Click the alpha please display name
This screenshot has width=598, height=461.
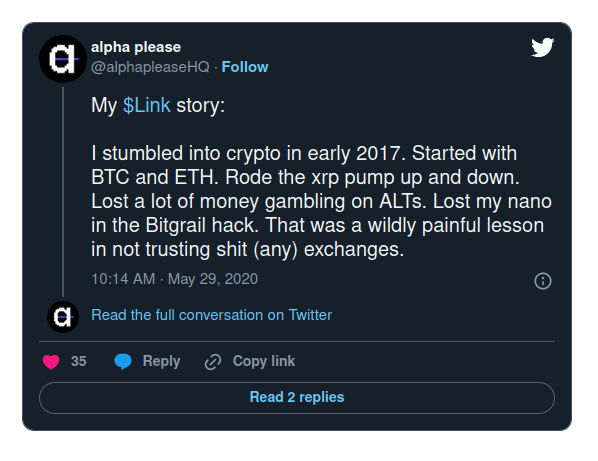pos(136,47)
